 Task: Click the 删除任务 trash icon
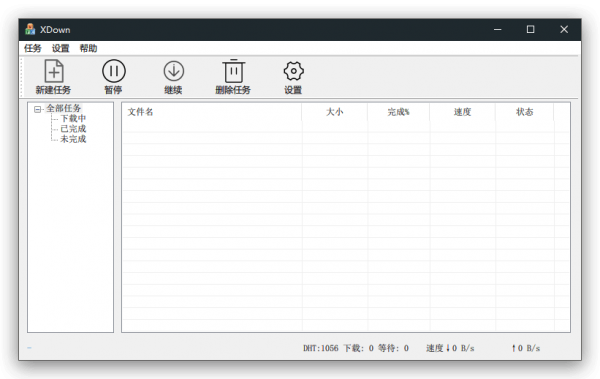pyautogui.click(x=233, y=71)
